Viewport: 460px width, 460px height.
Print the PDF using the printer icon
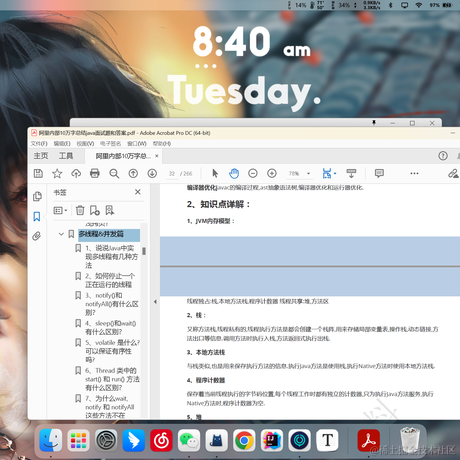[x=95, y=173]
